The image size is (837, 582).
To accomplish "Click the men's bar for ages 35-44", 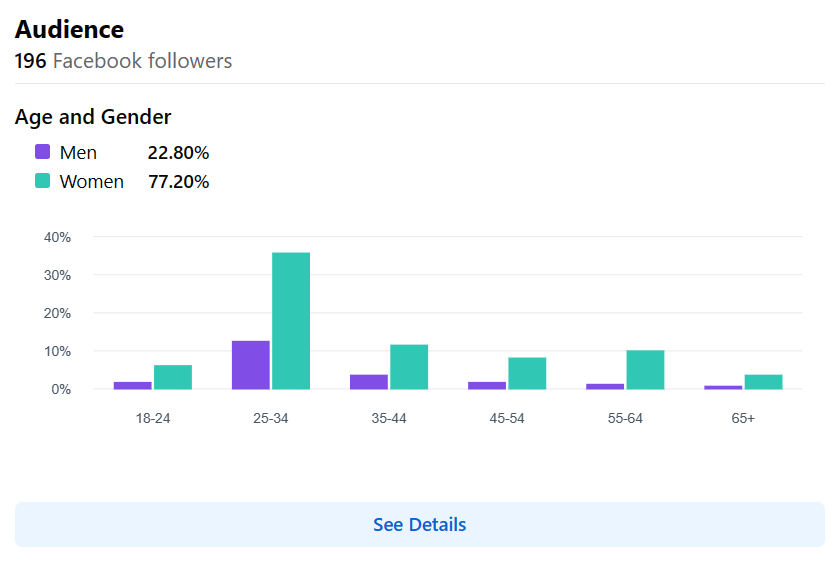I will click(369, 382).
